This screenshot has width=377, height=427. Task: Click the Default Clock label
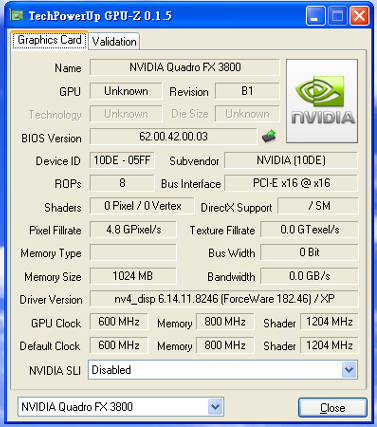50,346
